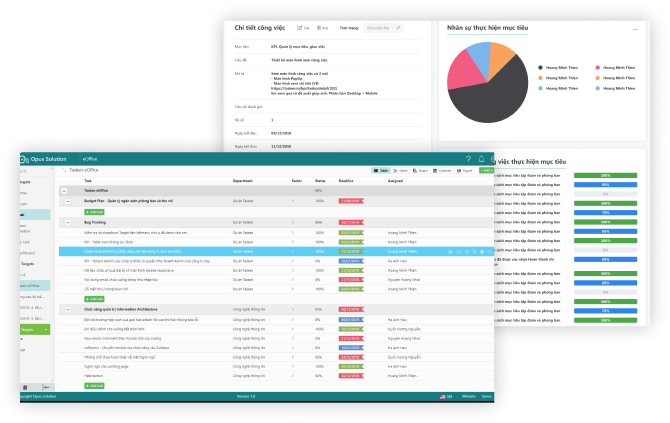Open the Tình trạng status dropdown
The width and height of the screenshot is (670, 423).
tap(383, 28)
